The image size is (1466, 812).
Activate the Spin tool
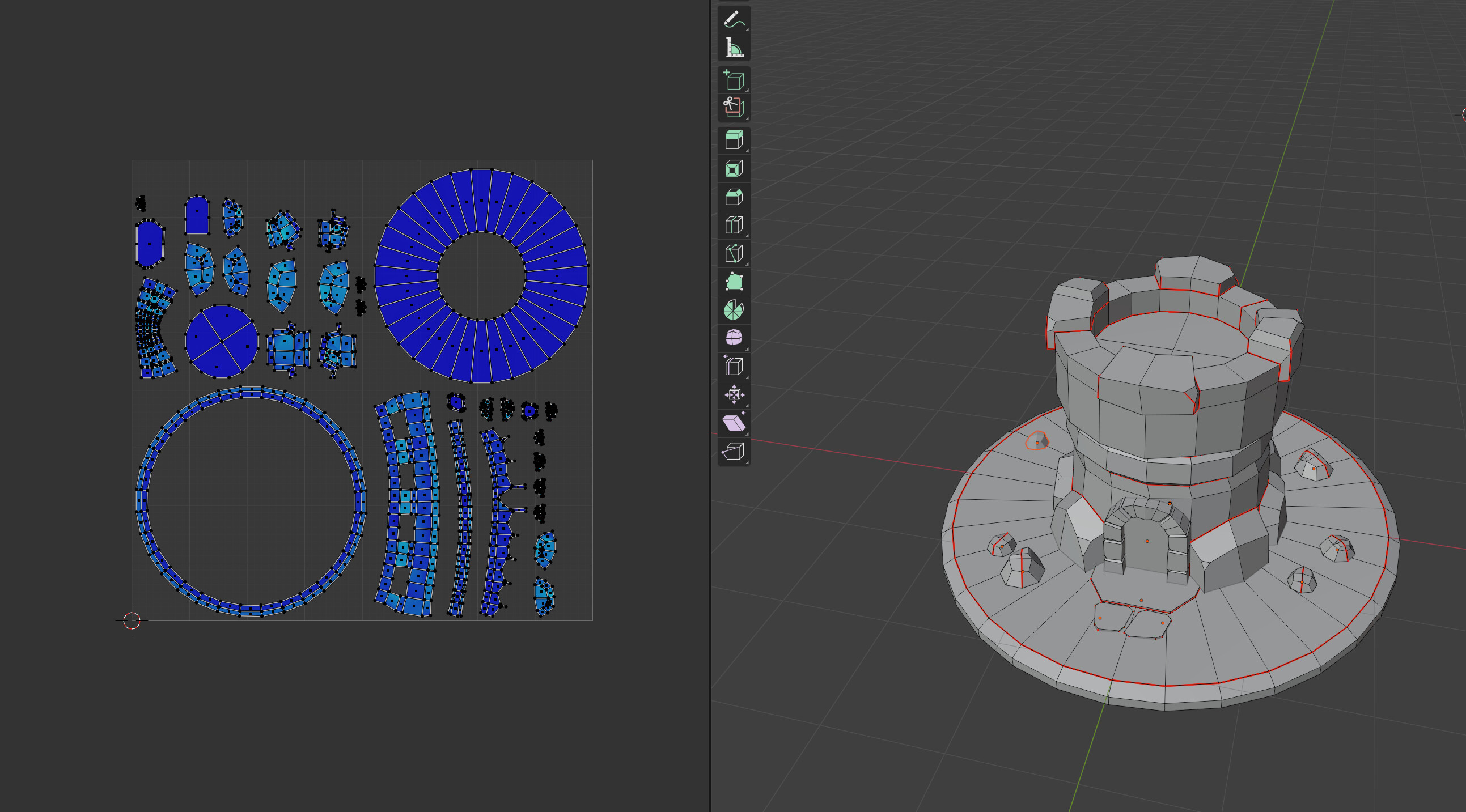coord(734,310)
